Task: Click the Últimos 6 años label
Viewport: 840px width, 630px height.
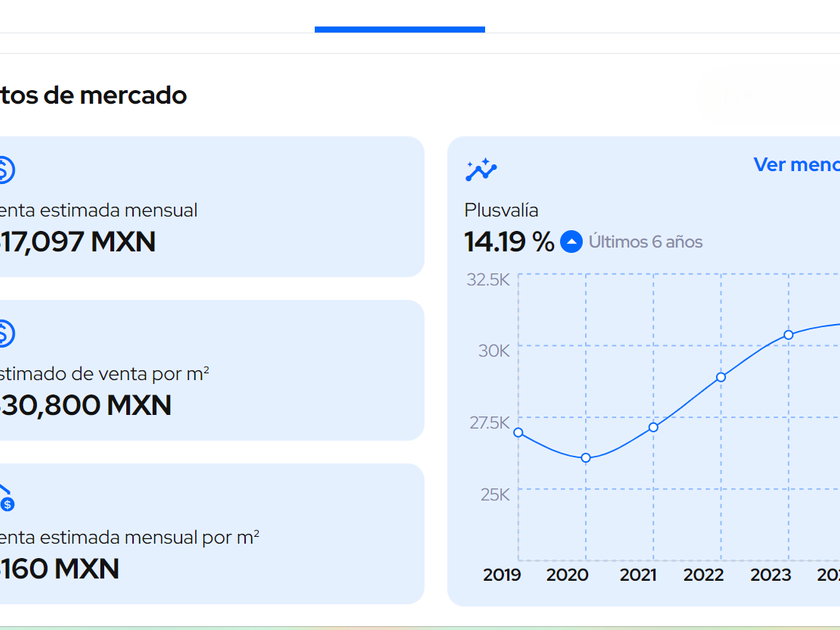Action: point(646,242)
